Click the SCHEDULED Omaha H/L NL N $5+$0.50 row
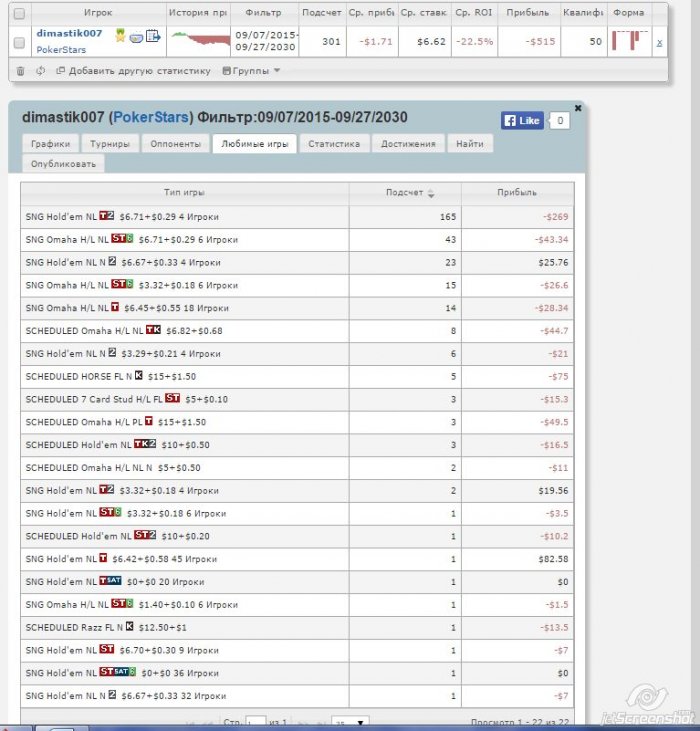The height and width of the screenshot is (731, 700). coord(297,468)
